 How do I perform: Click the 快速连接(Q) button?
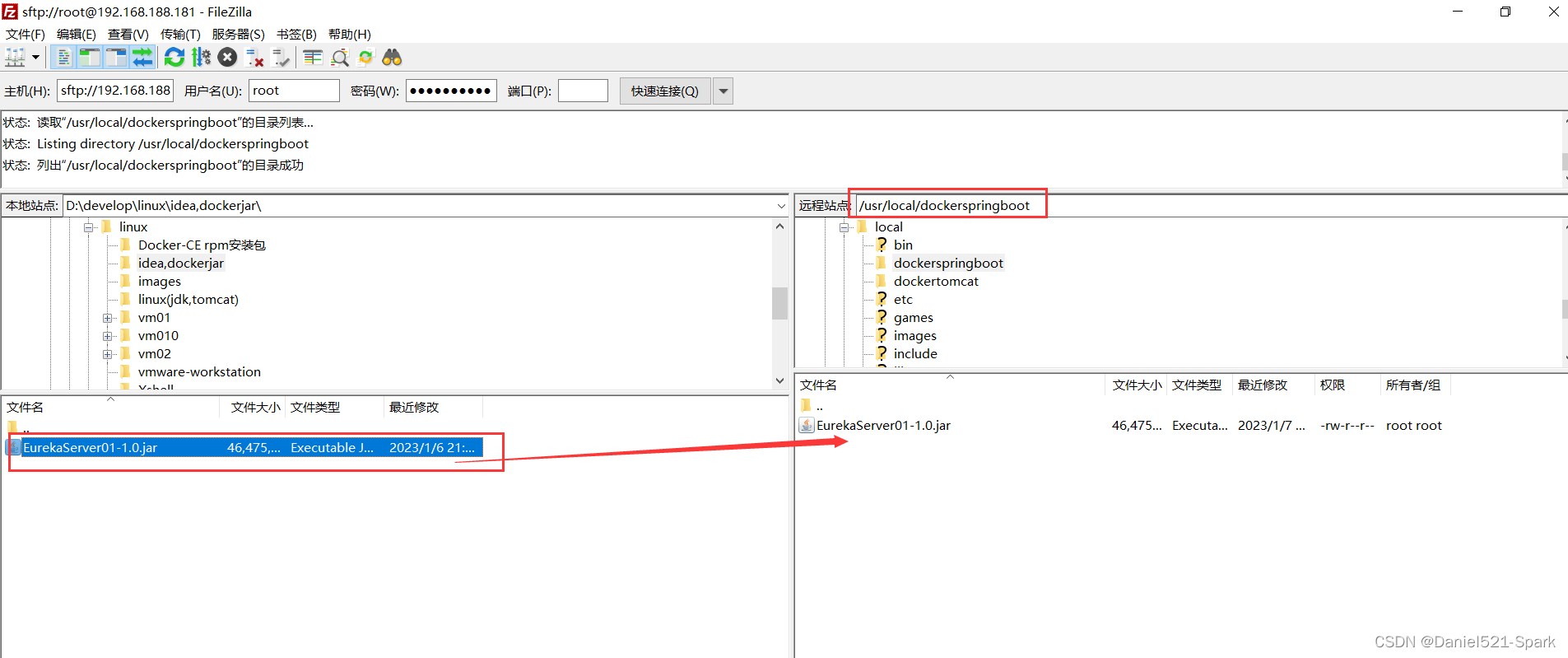(x=665, y=91)
